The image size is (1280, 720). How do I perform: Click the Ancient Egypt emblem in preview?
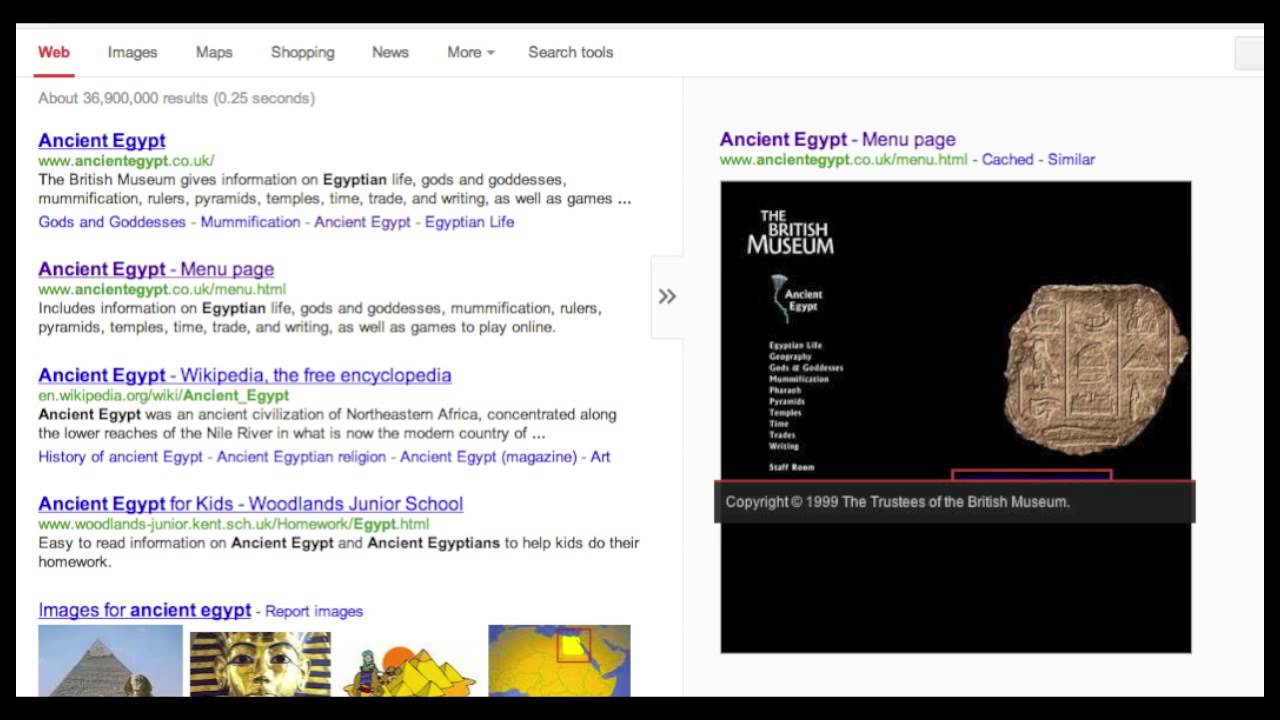tap(797, 298)
